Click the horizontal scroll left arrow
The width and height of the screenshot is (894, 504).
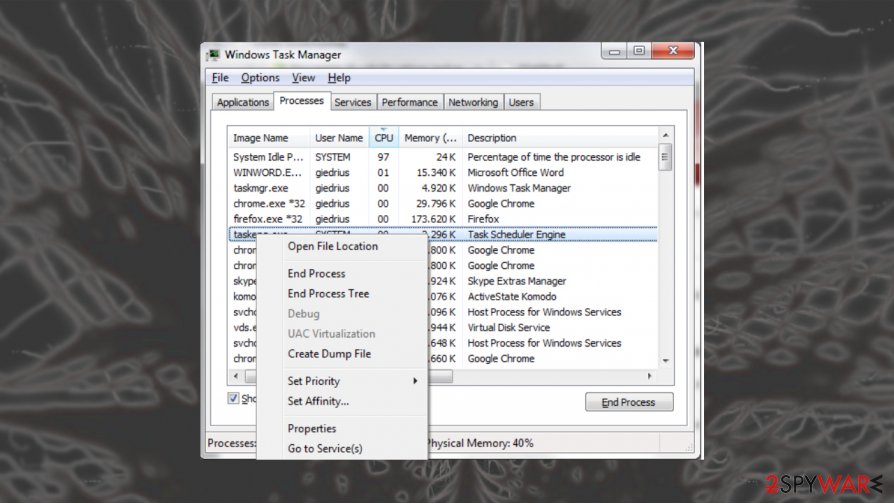point(236,376)
